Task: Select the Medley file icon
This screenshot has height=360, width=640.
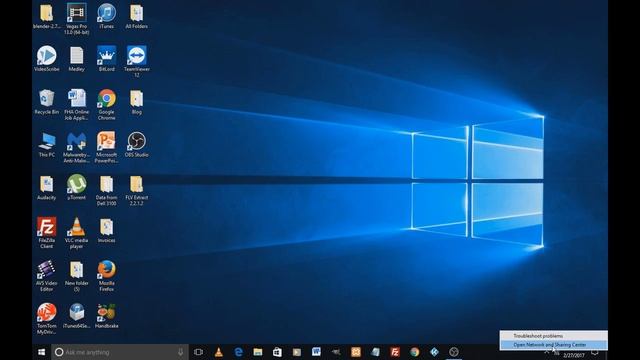Action: (x=77, y=59)
